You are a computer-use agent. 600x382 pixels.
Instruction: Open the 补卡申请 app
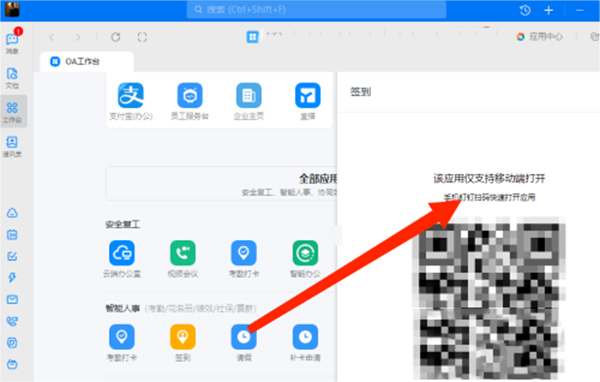[305, 343]
